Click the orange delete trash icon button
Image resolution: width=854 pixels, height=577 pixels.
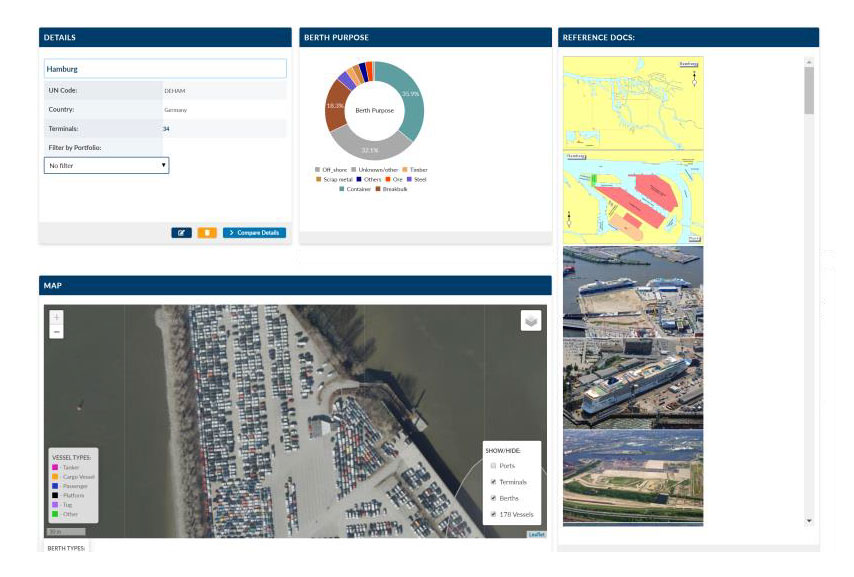pyautogui.click(x=207, y=233)
